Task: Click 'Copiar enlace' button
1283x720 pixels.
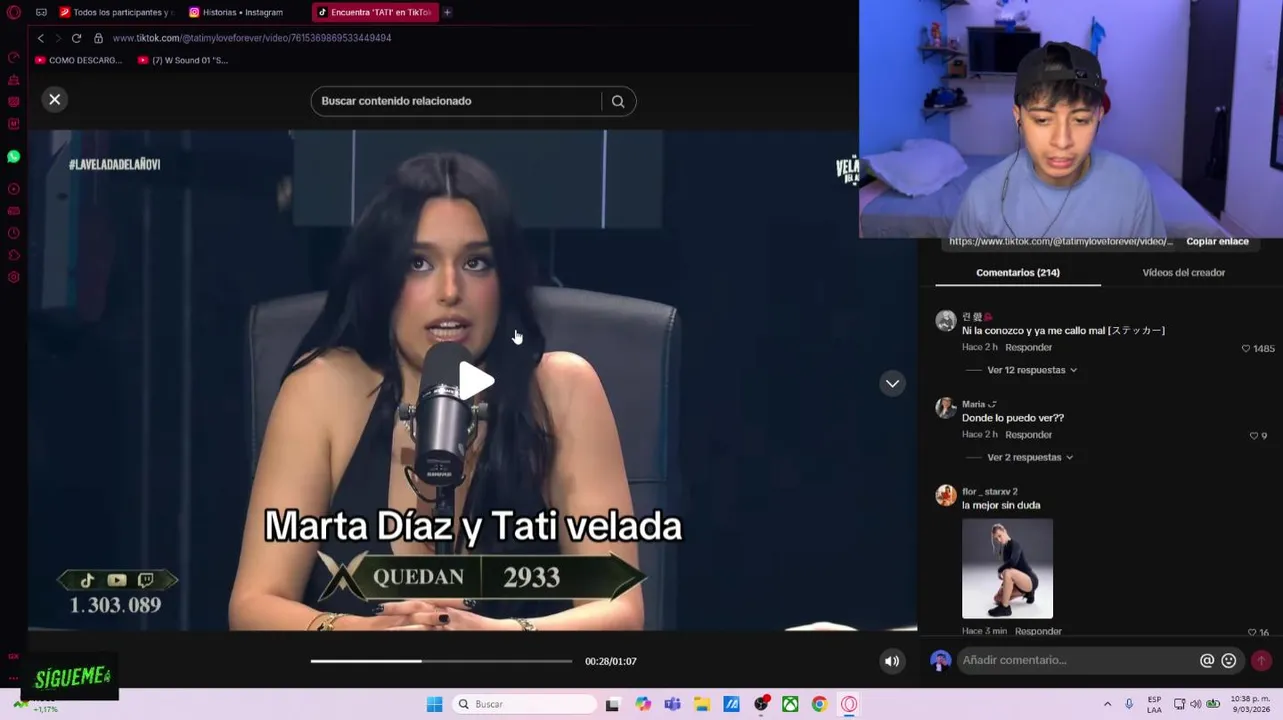Action: [x=1217, y=241]
